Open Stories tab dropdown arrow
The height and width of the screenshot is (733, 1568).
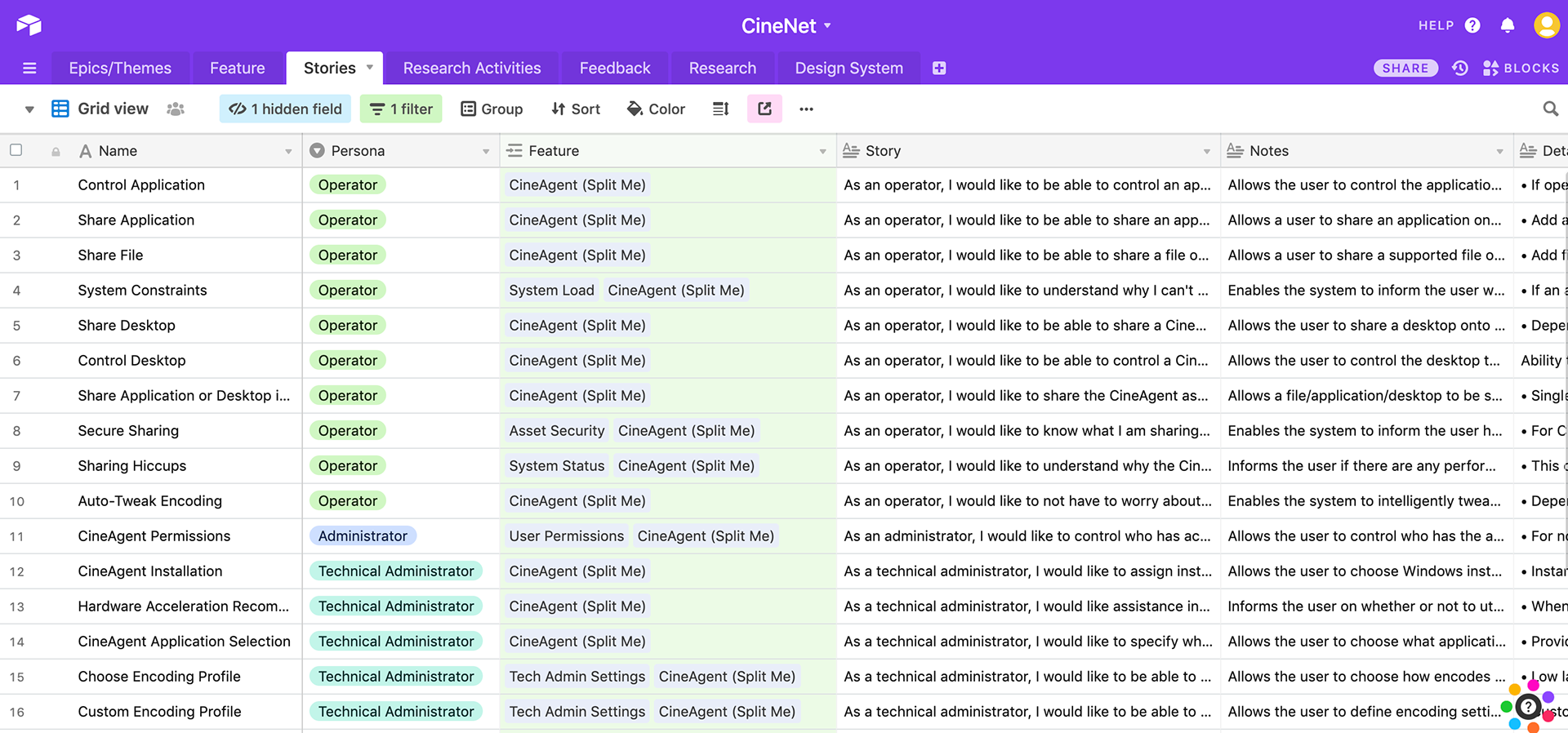coord(370,67)
